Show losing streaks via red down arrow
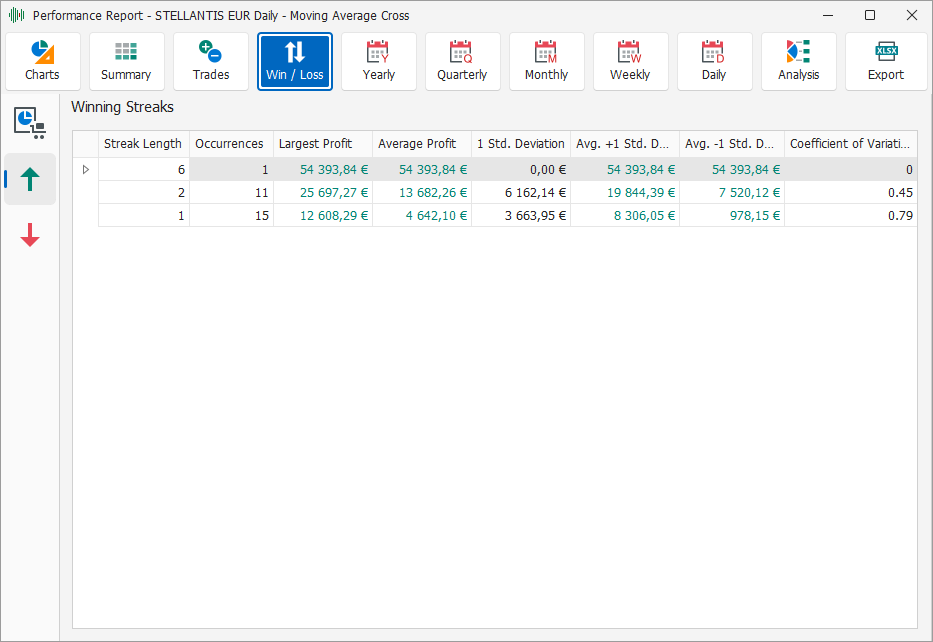 point(30,235)
